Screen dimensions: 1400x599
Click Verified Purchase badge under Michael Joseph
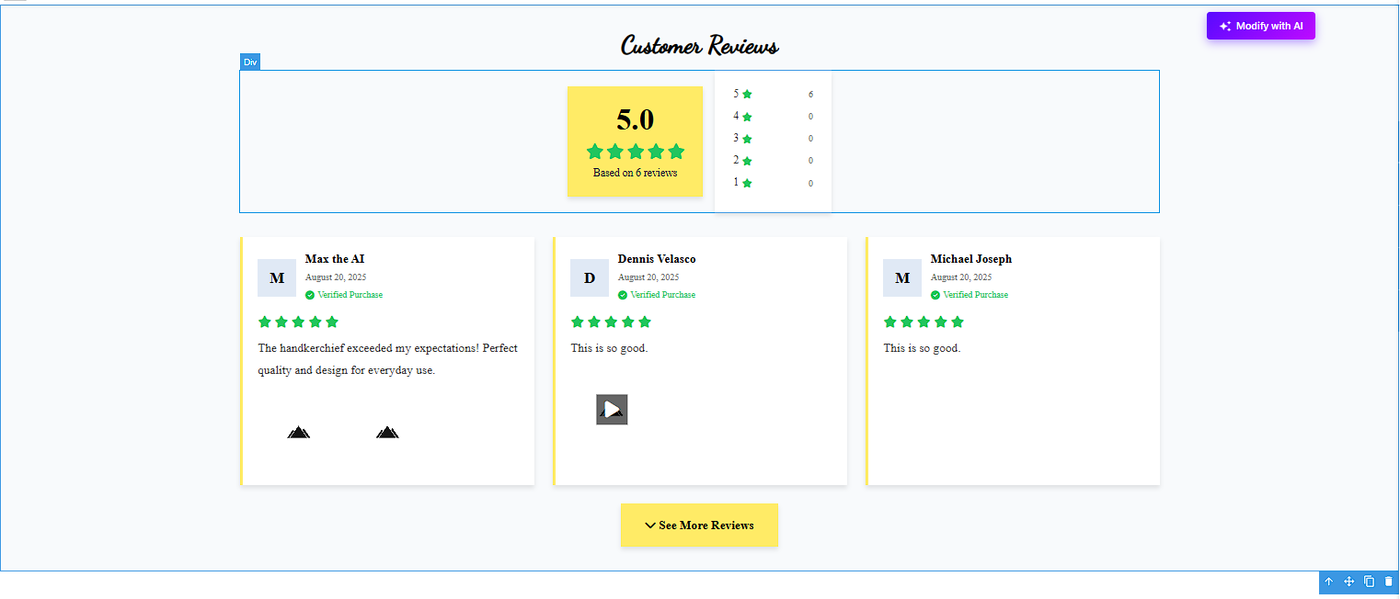[x=969, y=295]
